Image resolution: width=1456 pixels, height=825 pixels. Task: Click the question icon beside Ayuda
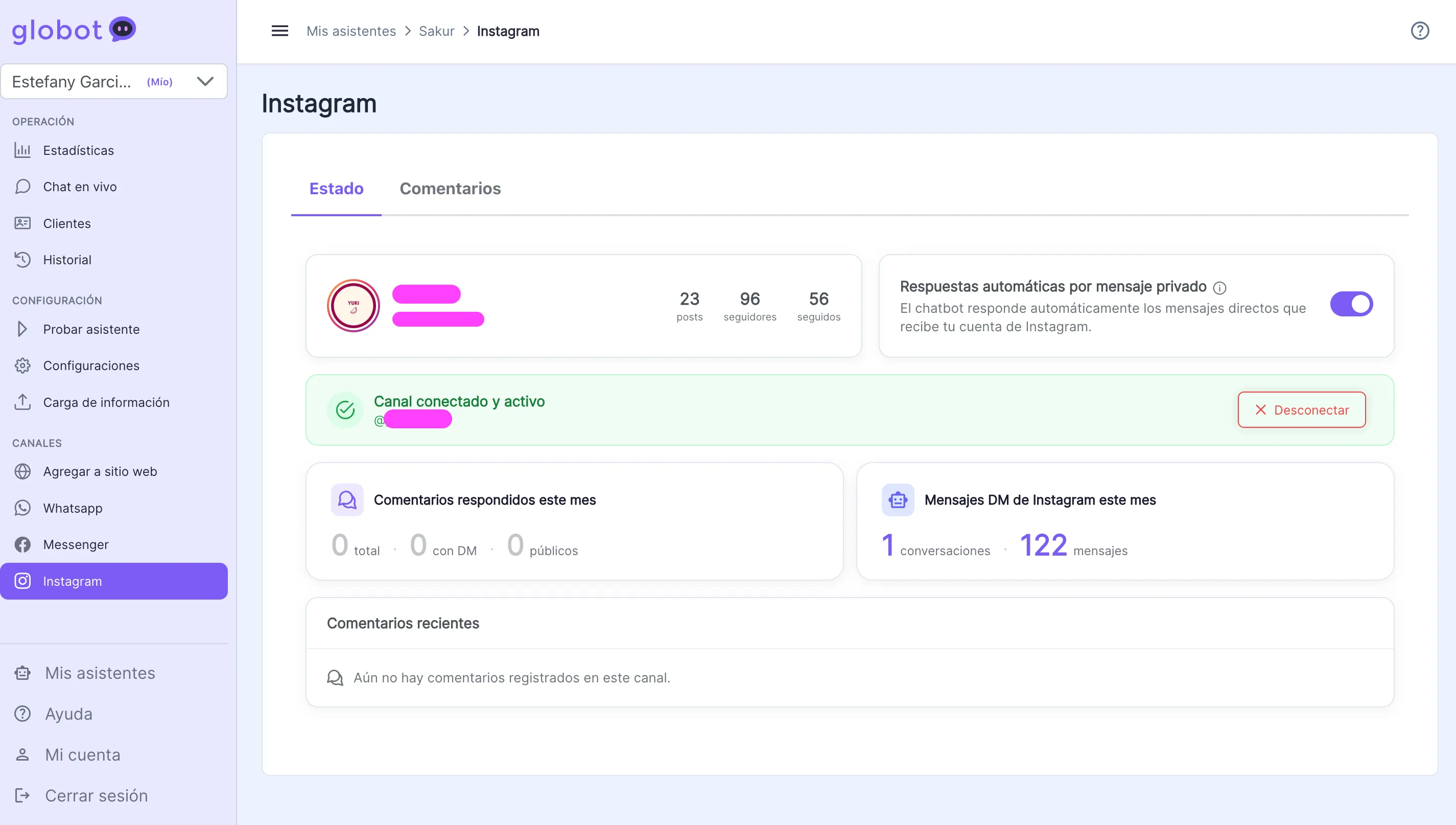coord(22,714)
